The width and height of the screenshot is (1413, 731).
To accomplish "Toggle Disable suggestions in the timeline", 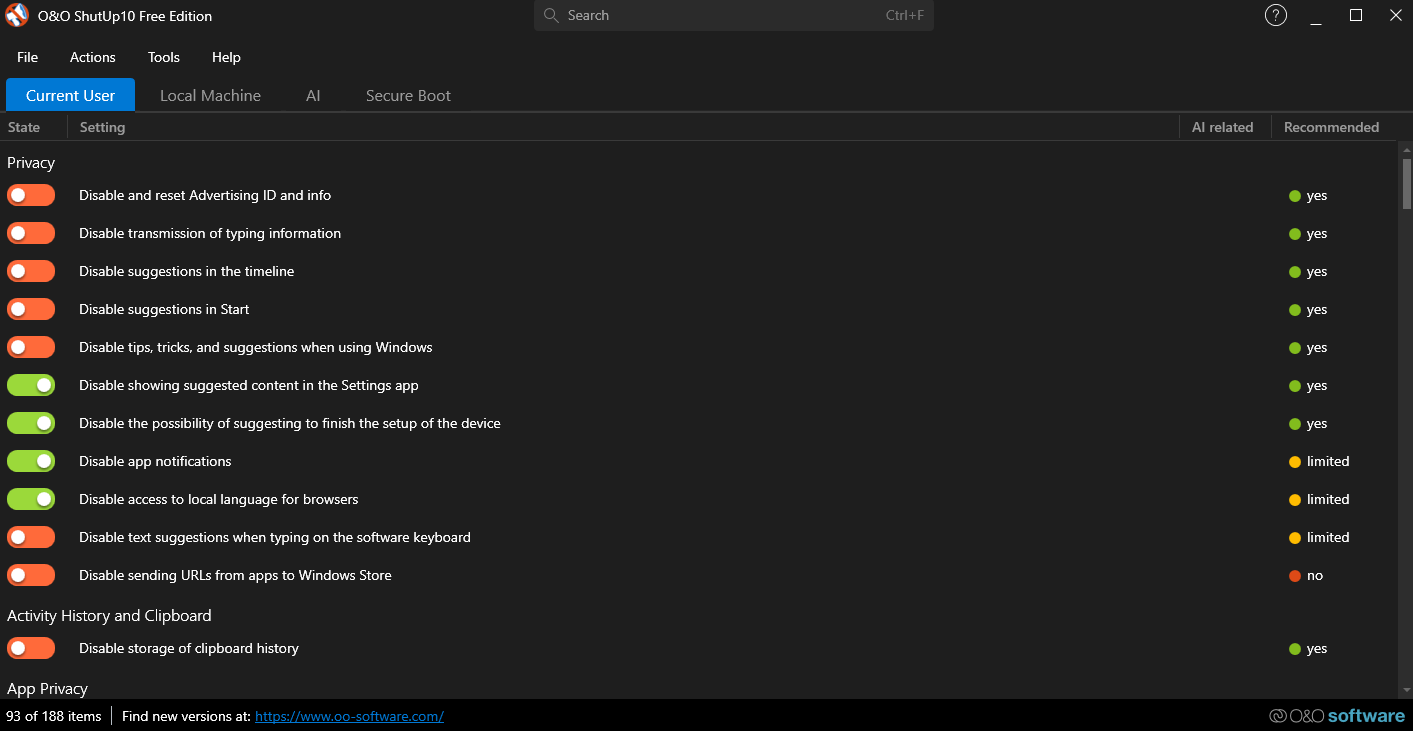I will [x=31, y=271].
